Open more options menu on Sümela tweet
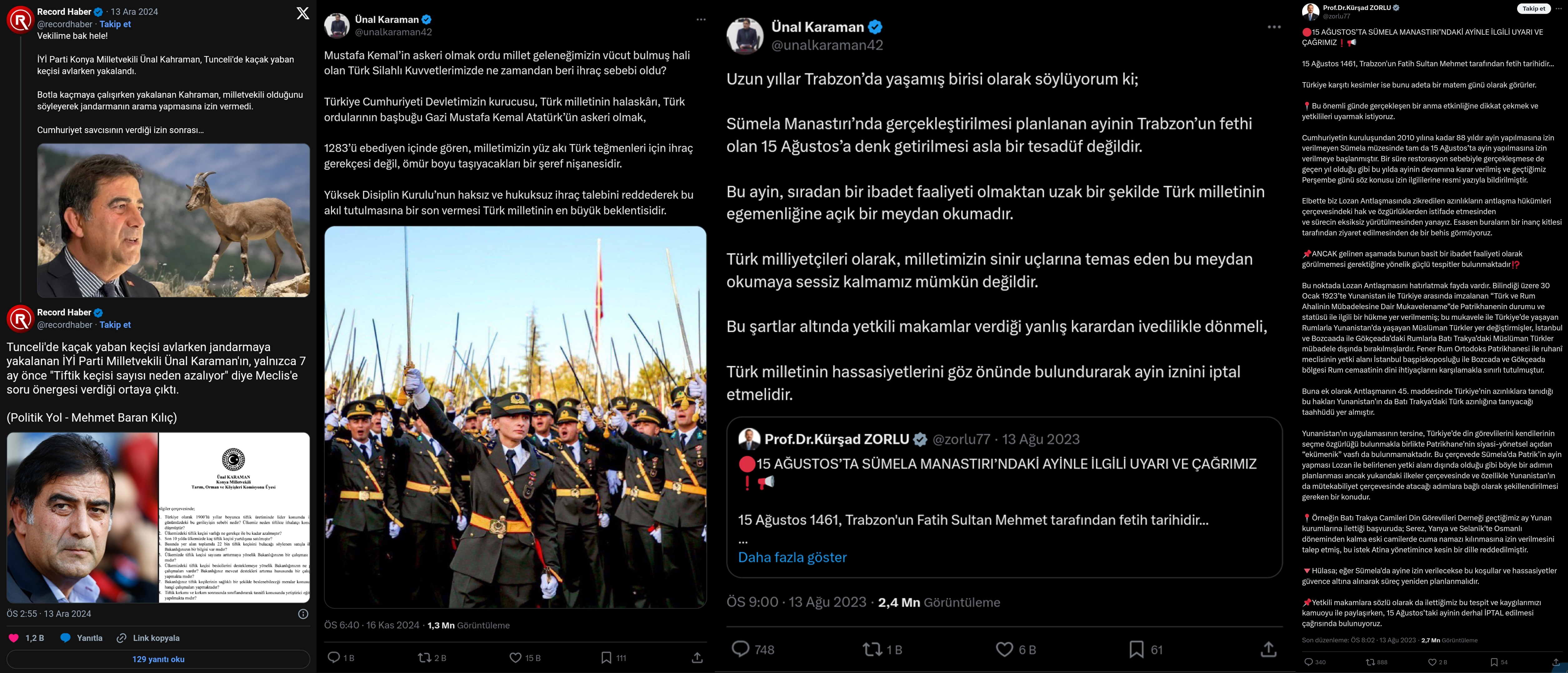The height and width of the screenshot is (673, 1568). (x=1274, y=28)
